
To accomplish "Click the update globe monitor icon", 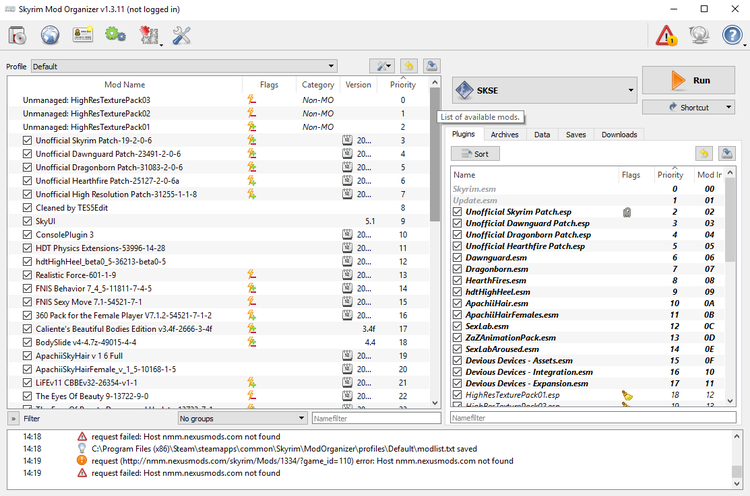I will pos(699,35).
